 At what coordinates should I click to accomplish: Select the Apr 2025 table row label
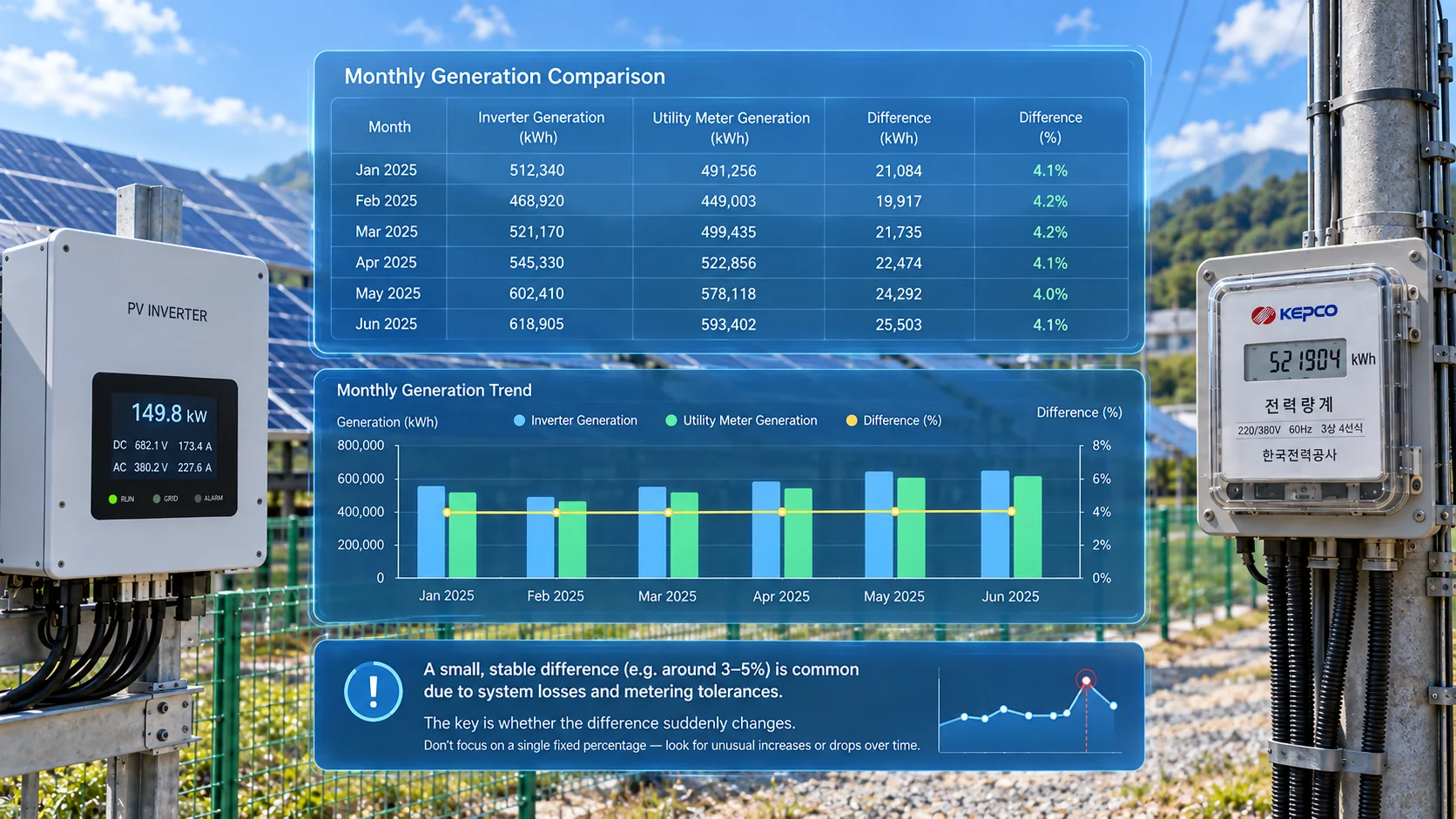tap(386, 263)
